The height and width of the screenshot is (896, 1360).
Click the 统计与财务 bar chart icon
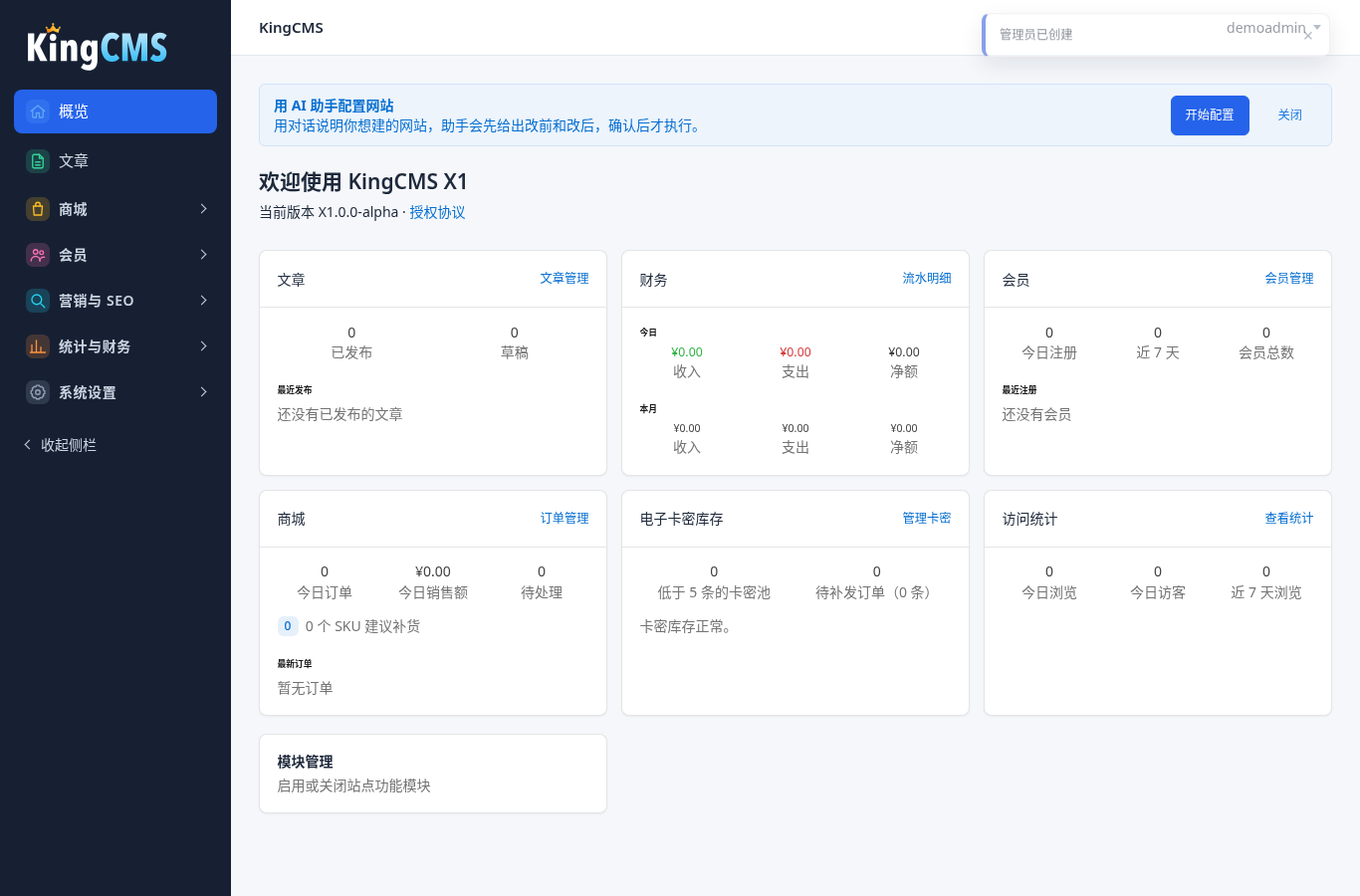click(38, 346)
